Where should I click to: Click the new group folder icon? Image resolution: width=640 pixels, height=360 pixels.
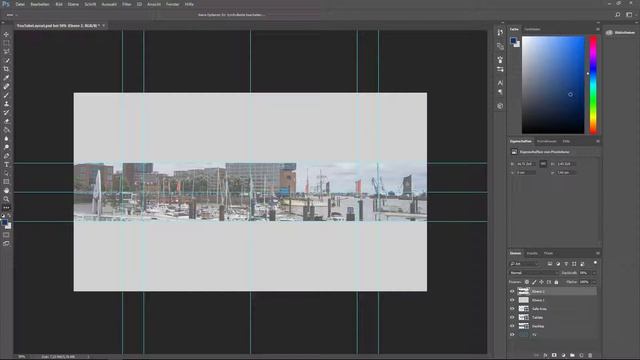coord(572,356)
